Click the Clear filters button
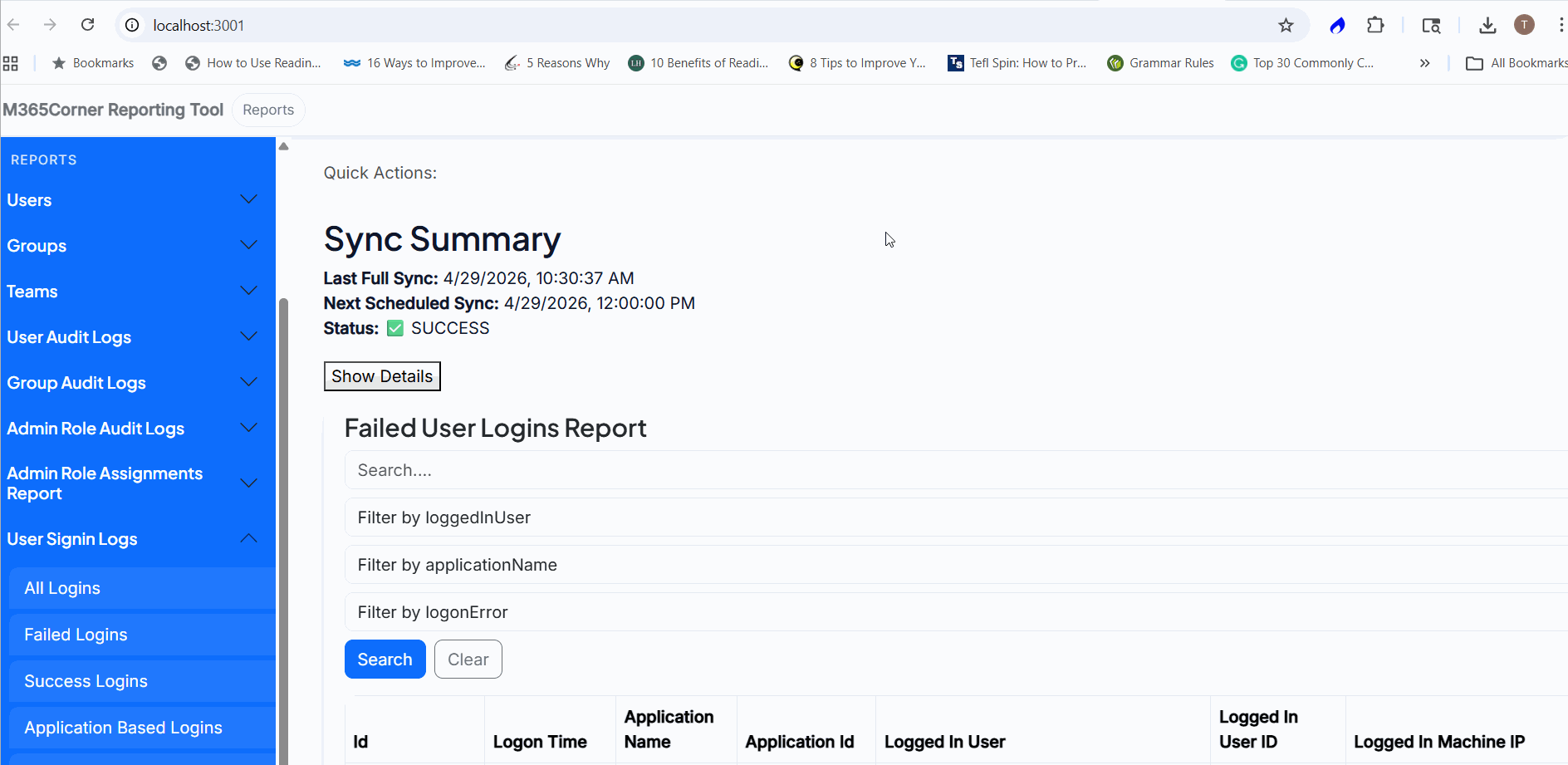This screenshot has height=765, width=1568. tap(468, 660)
